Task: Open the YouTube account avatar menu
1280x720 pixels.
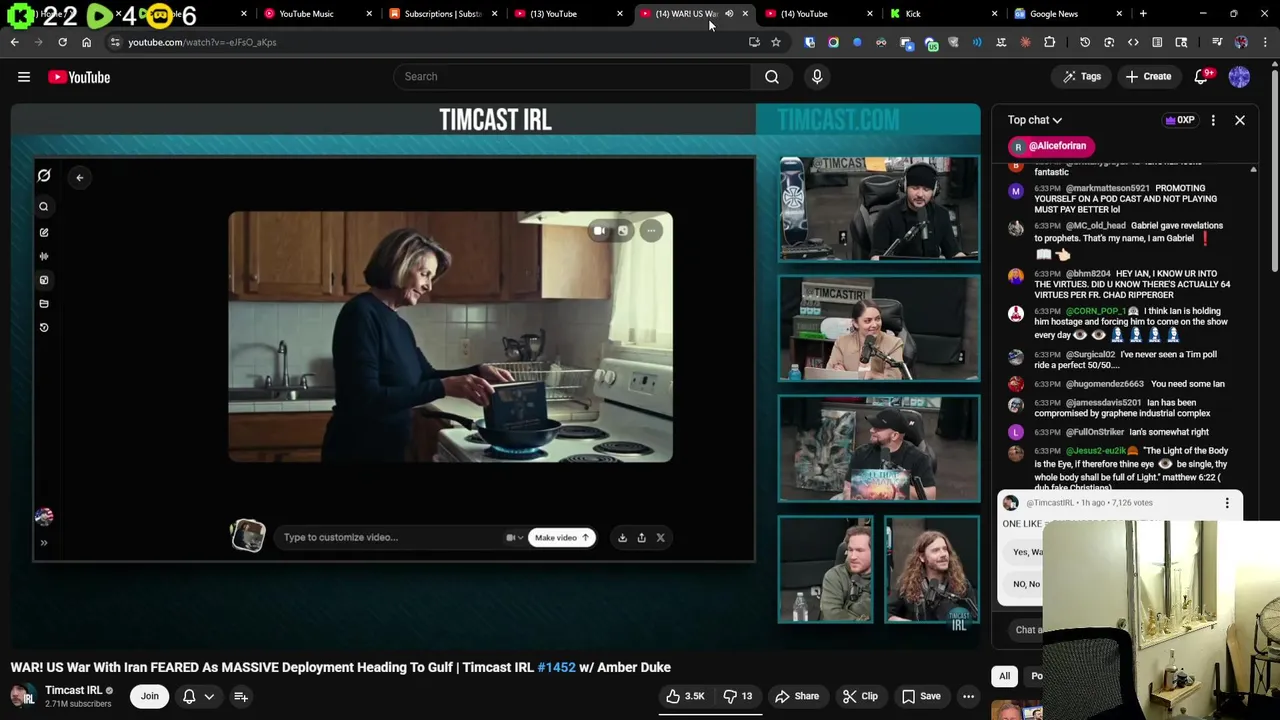Action: pos(1239,77)
